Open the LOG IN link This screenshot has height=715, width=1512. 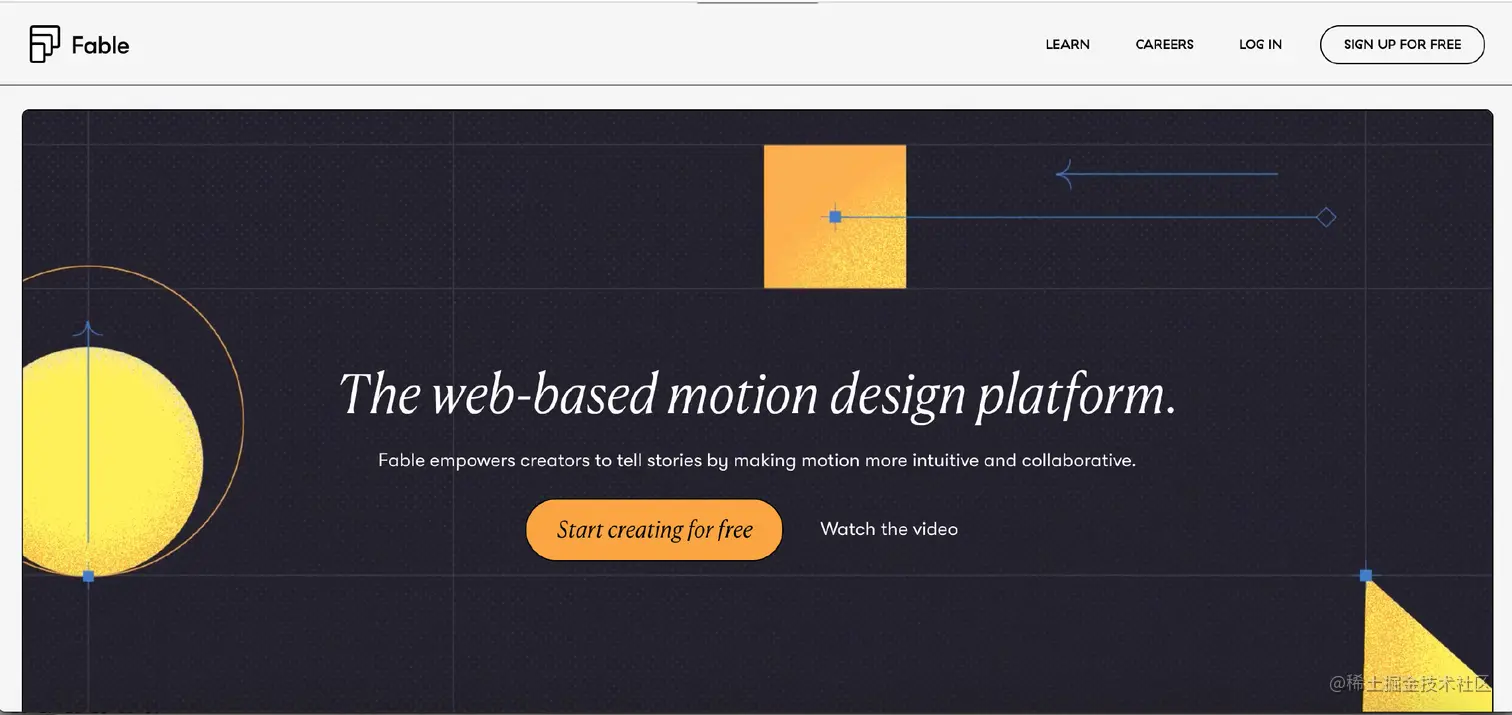pos(1260,44)
